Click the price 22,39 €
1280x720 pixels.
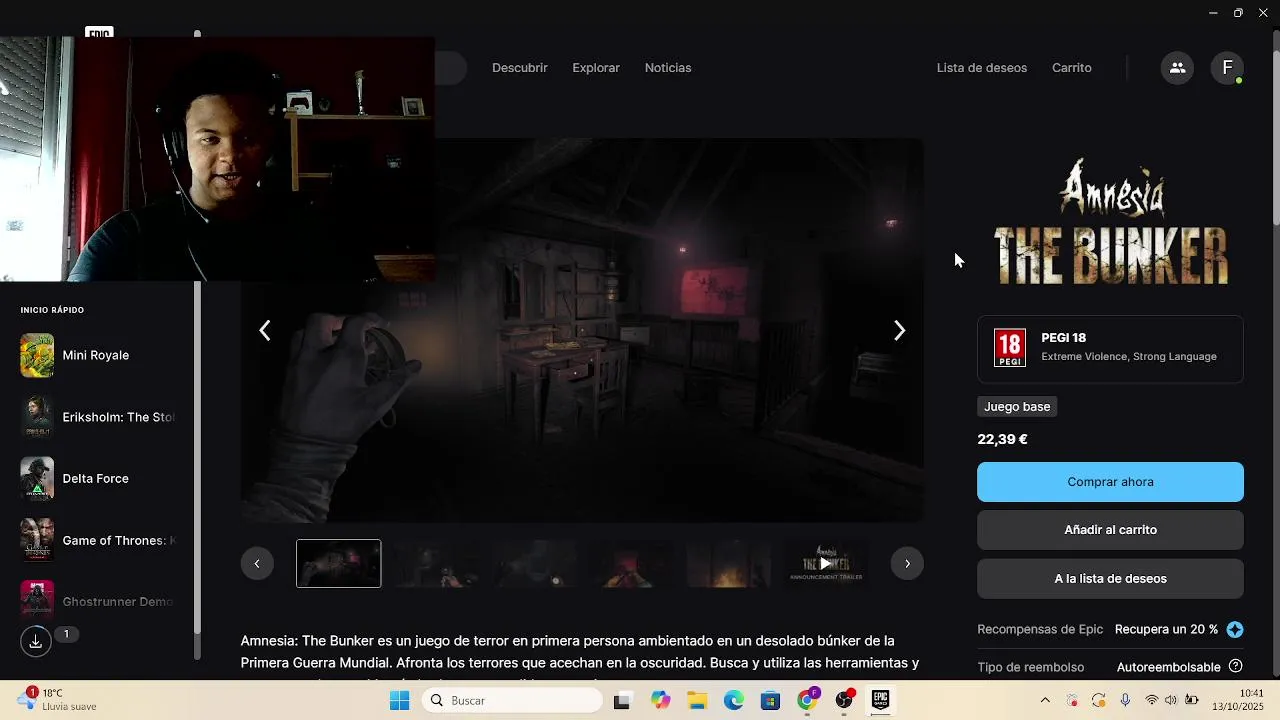click(x=1002, y=439)
